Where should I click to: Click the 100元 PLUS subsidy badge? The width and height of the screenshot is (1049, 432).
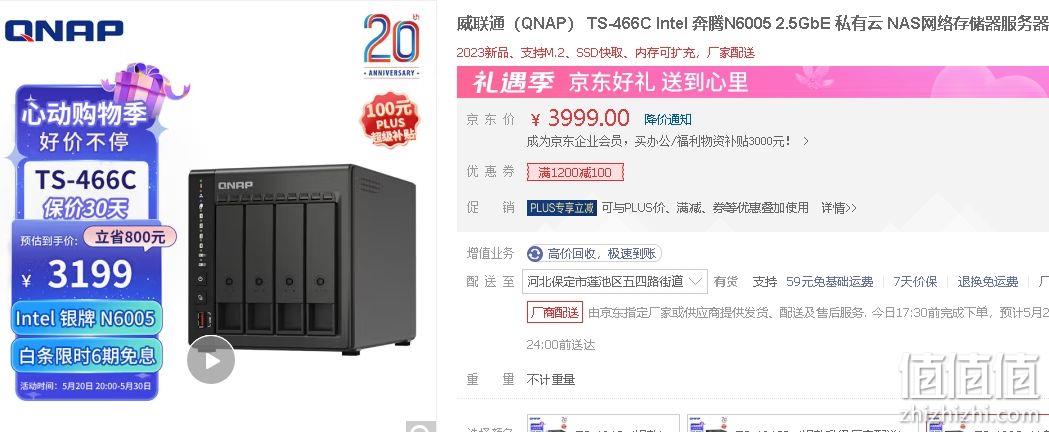tap(390, 120)
